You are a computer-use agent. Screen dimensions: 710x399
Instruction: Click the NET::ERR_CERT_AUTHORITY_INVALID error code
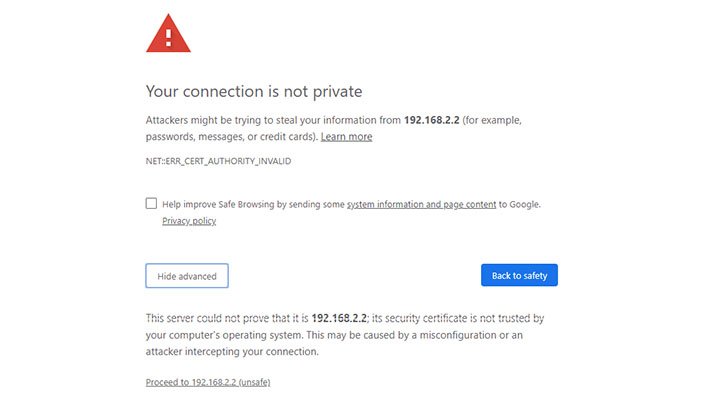[x=218, y=161]
